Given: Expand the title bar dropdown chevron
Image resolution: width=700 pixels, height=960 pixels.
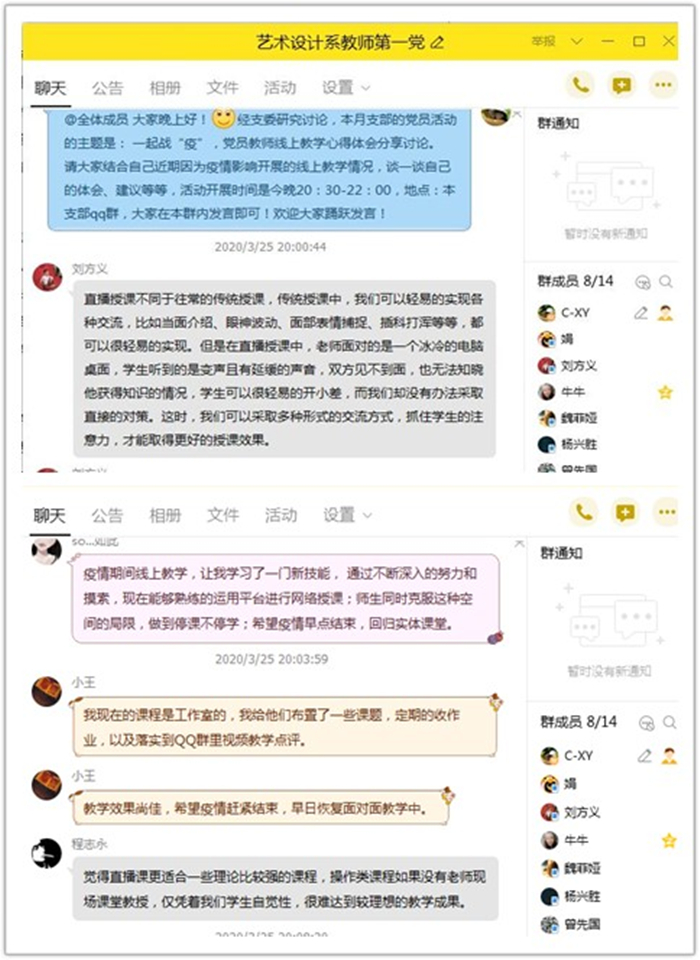Looking at the screenshot, I should pos(576,42).
